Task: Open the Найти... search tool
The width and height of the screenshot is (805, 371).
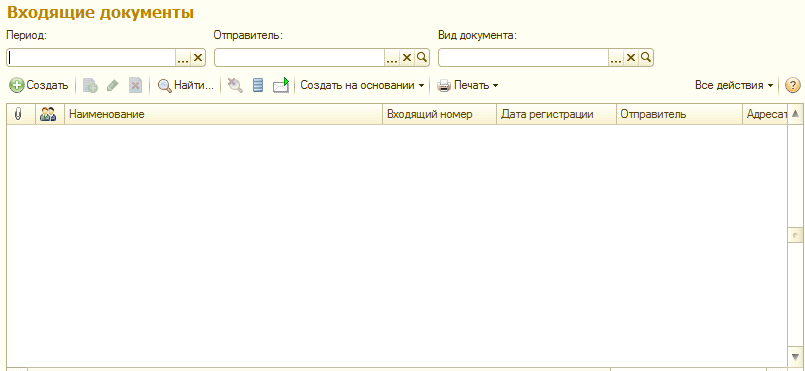Action: [x=185, y=86]
